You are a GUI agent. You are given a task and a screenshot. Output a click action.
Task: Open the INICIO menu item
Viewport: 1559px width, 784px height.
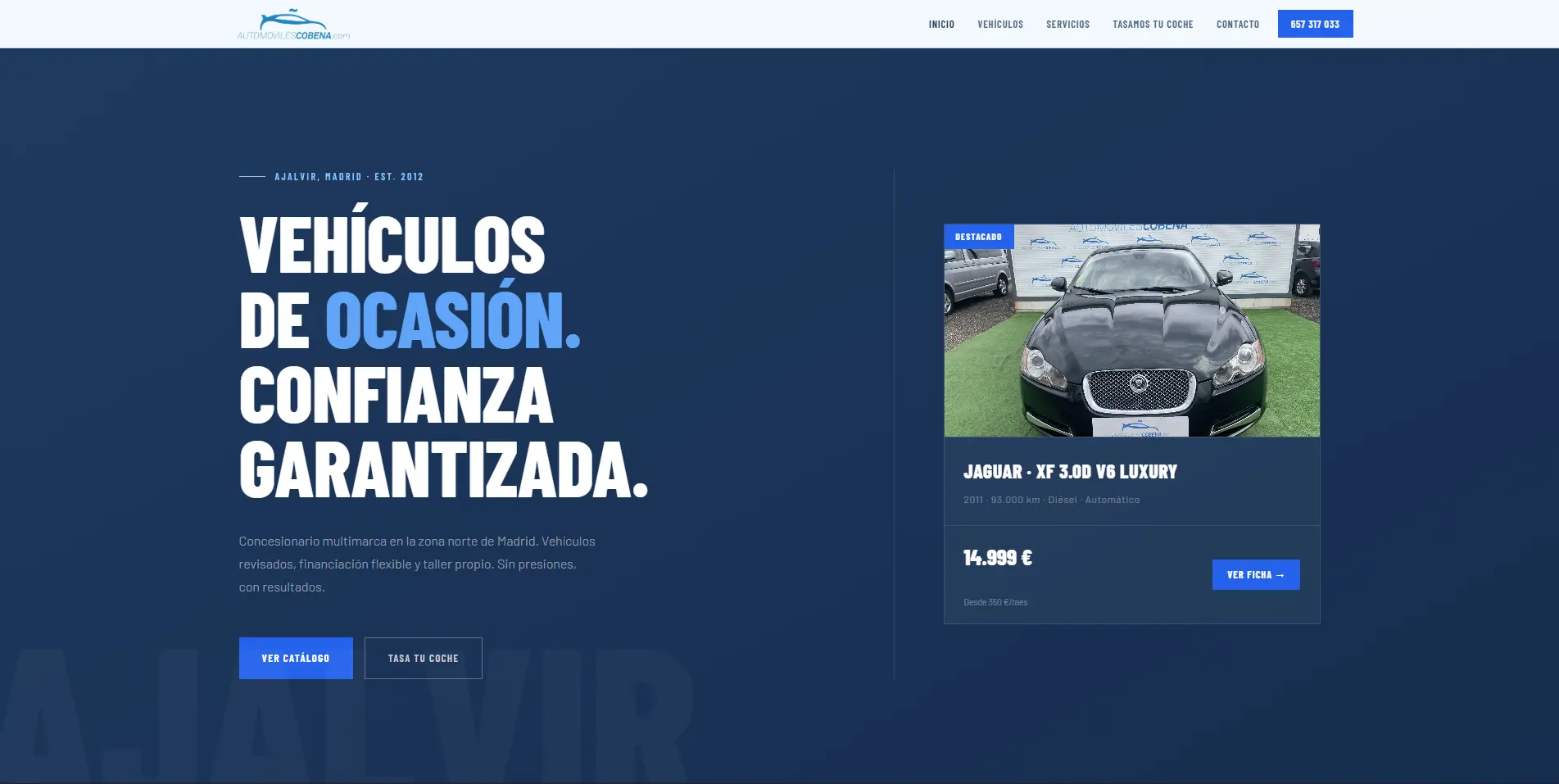coord(941,25)
